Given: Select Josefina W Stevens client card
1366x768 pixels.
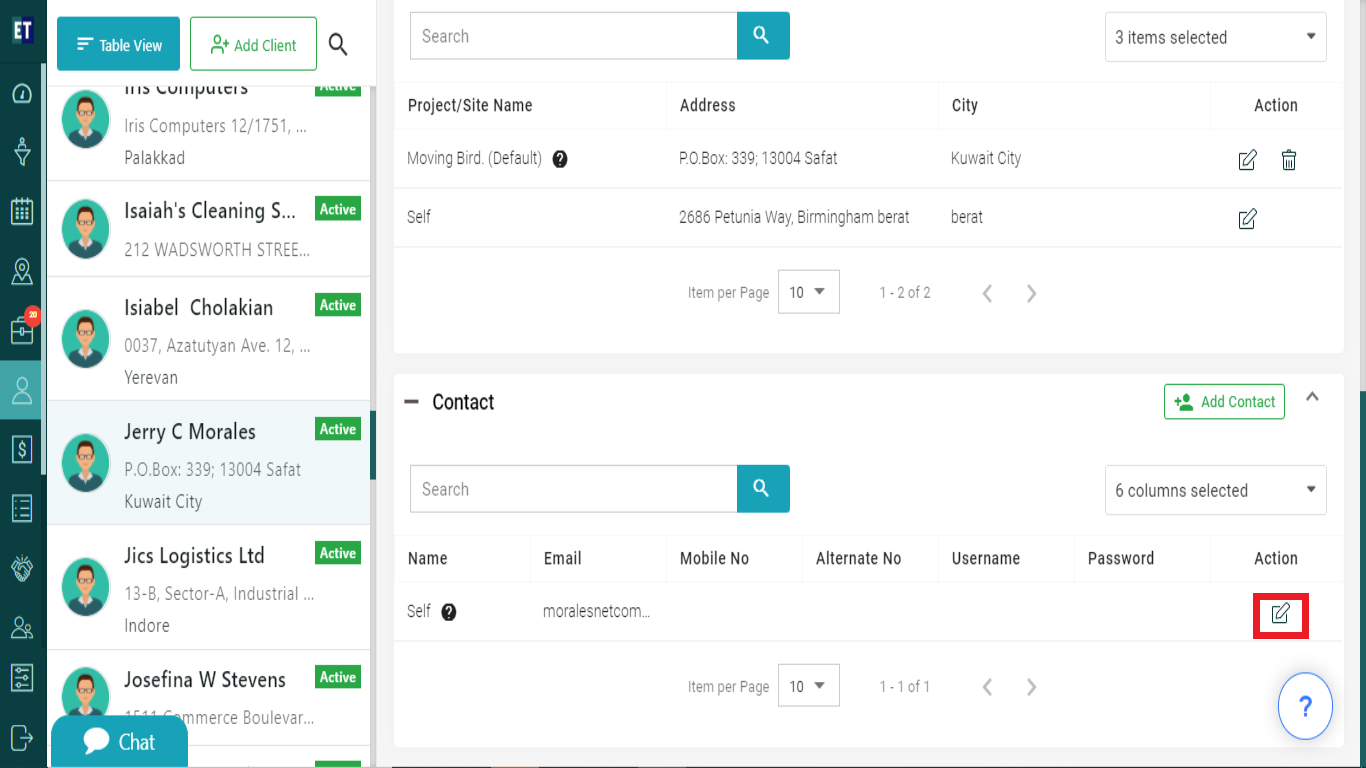Looking at the screenshot, I should tap(208, 697).
